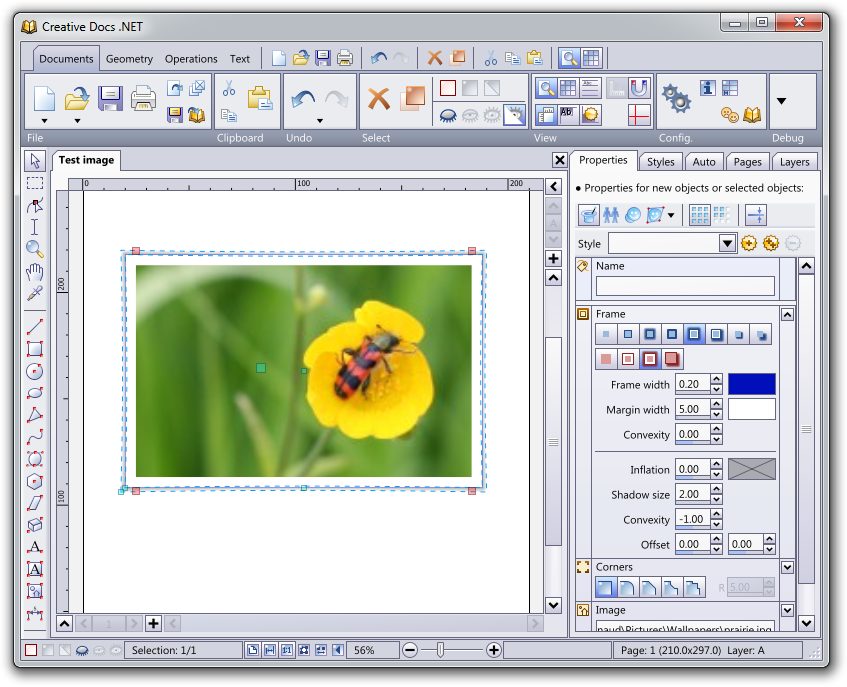Toggle the magnet snap icon in View group
Viewport: 847px width, 687px height.
[x=638, y=88]
